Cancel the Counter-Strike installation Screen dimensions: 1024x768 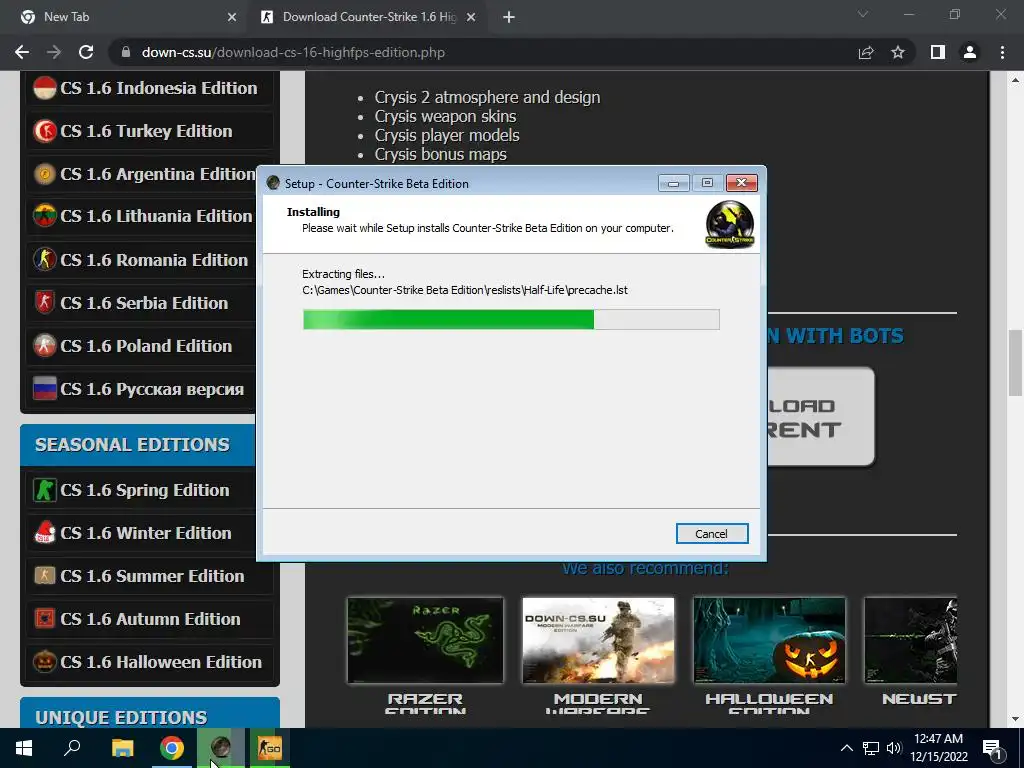click(x=712, y=534)
